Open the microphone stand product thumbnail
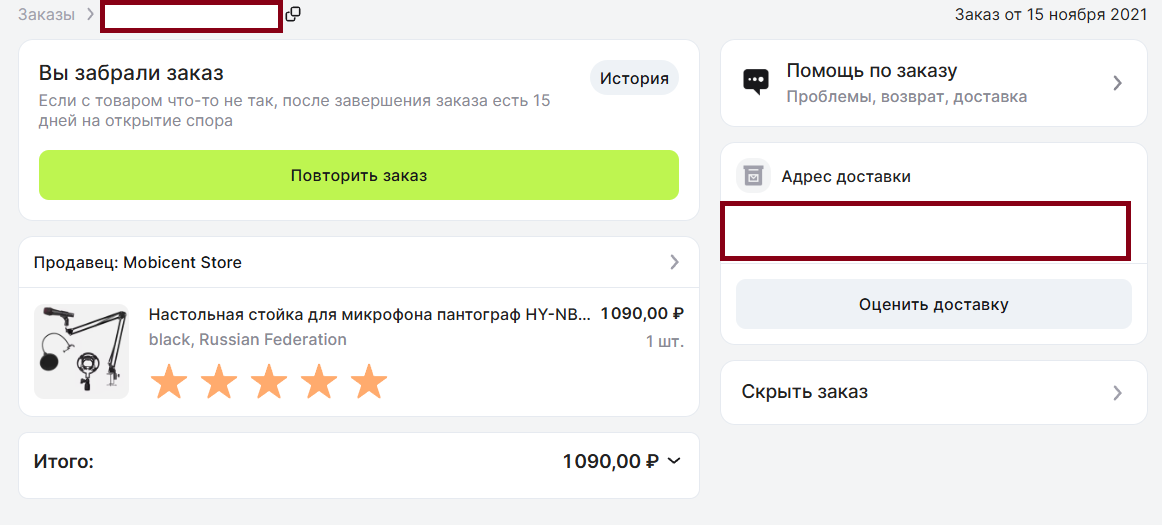 click(x=81, y=351)
